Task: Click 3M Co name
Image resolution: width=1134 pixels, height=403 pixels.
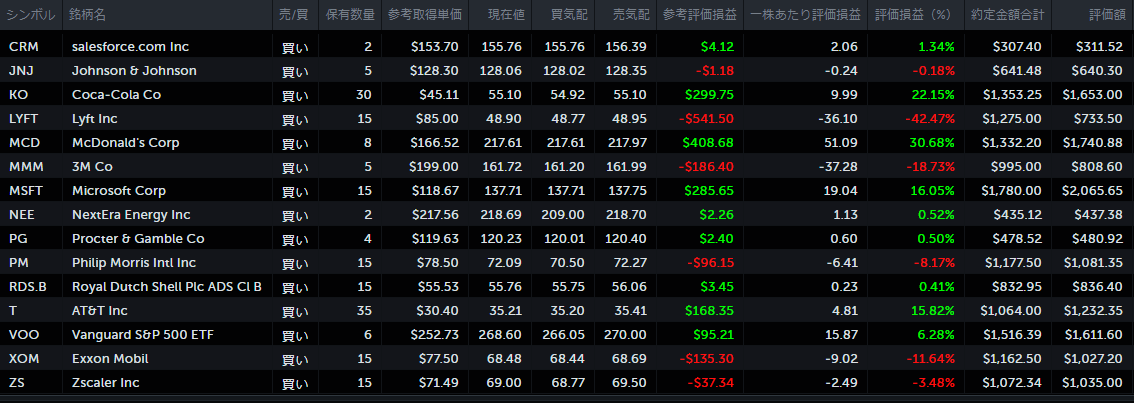Action: [x=93, y=166]
